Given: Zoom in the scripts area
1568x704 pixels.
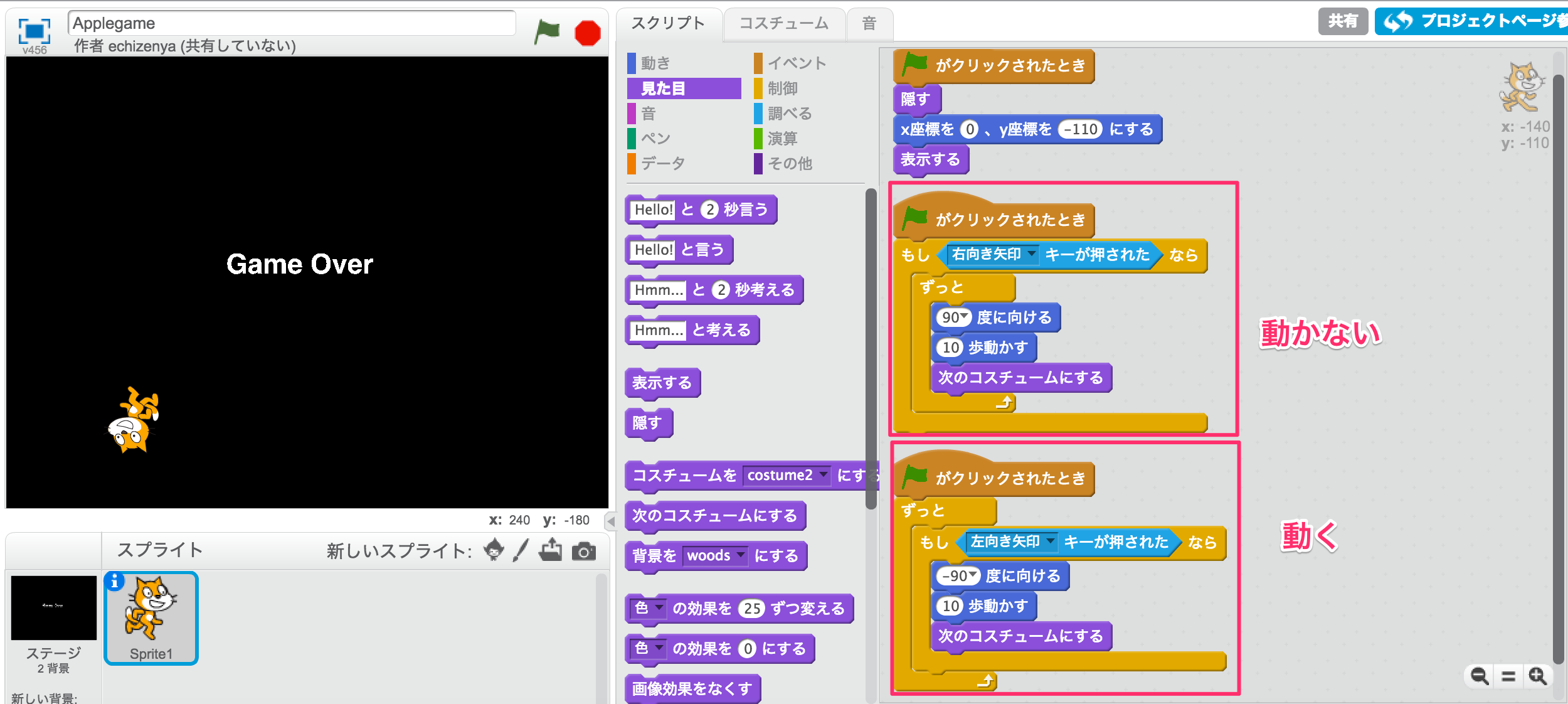Looking at the screenshot, I should coord(1537,676).
